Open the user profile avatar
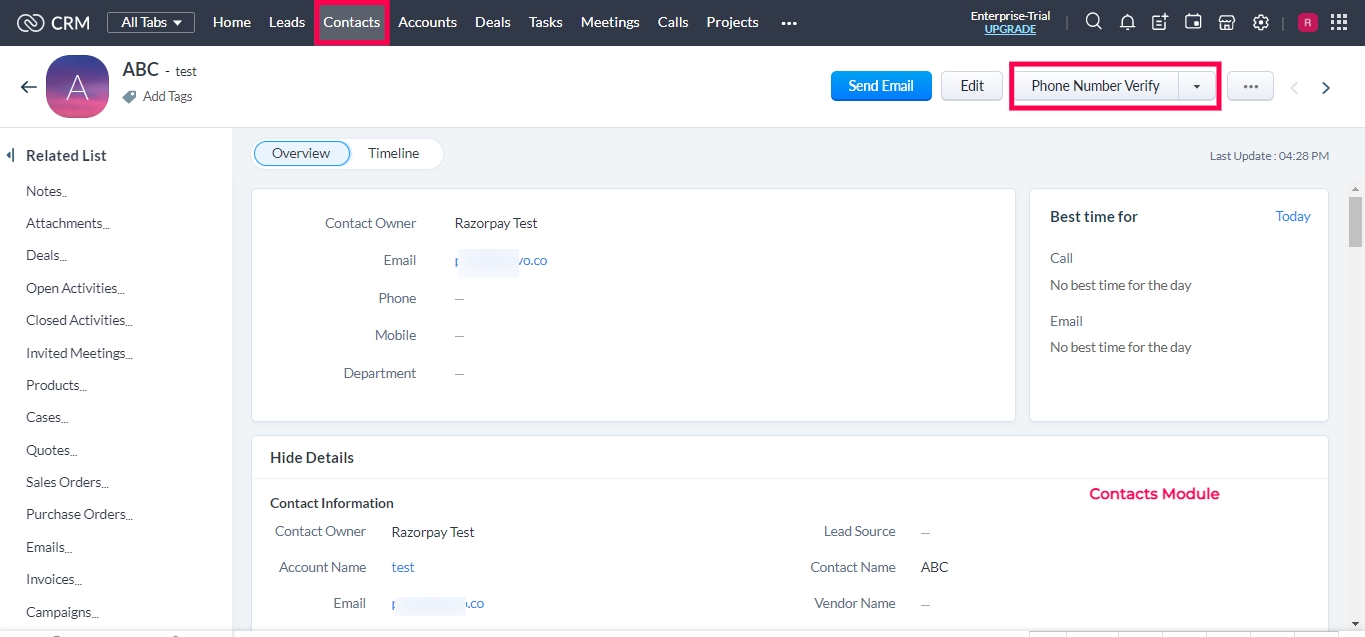This screenshot has height=637, width=1365. click(x=1308, y=22)
